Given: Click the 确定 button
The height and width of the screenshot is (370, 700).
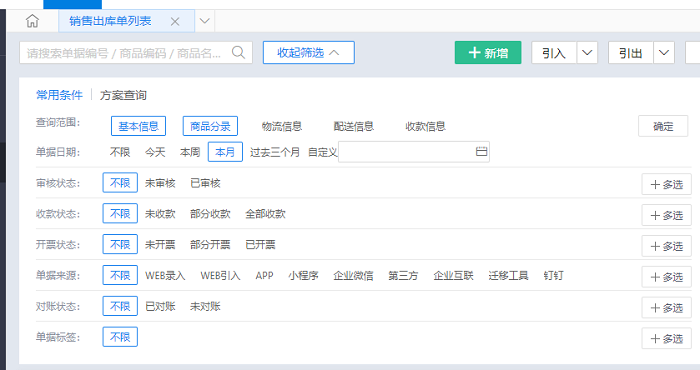Looking at the screenshot, I should click(x=663, y=126).
